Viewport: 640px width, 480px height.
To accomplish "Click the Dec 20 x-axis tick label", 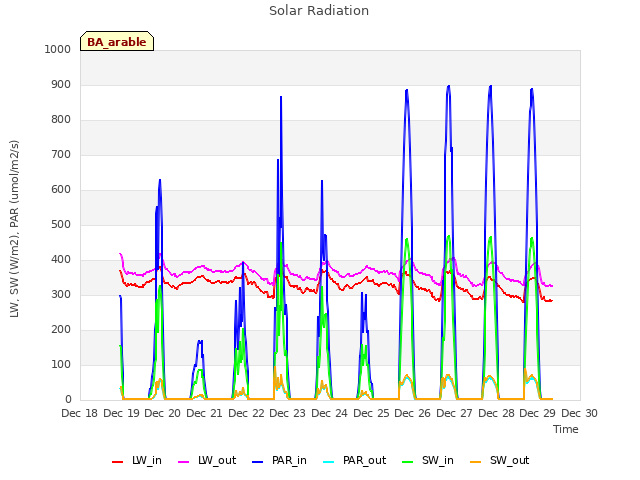I will coord(162,413).
